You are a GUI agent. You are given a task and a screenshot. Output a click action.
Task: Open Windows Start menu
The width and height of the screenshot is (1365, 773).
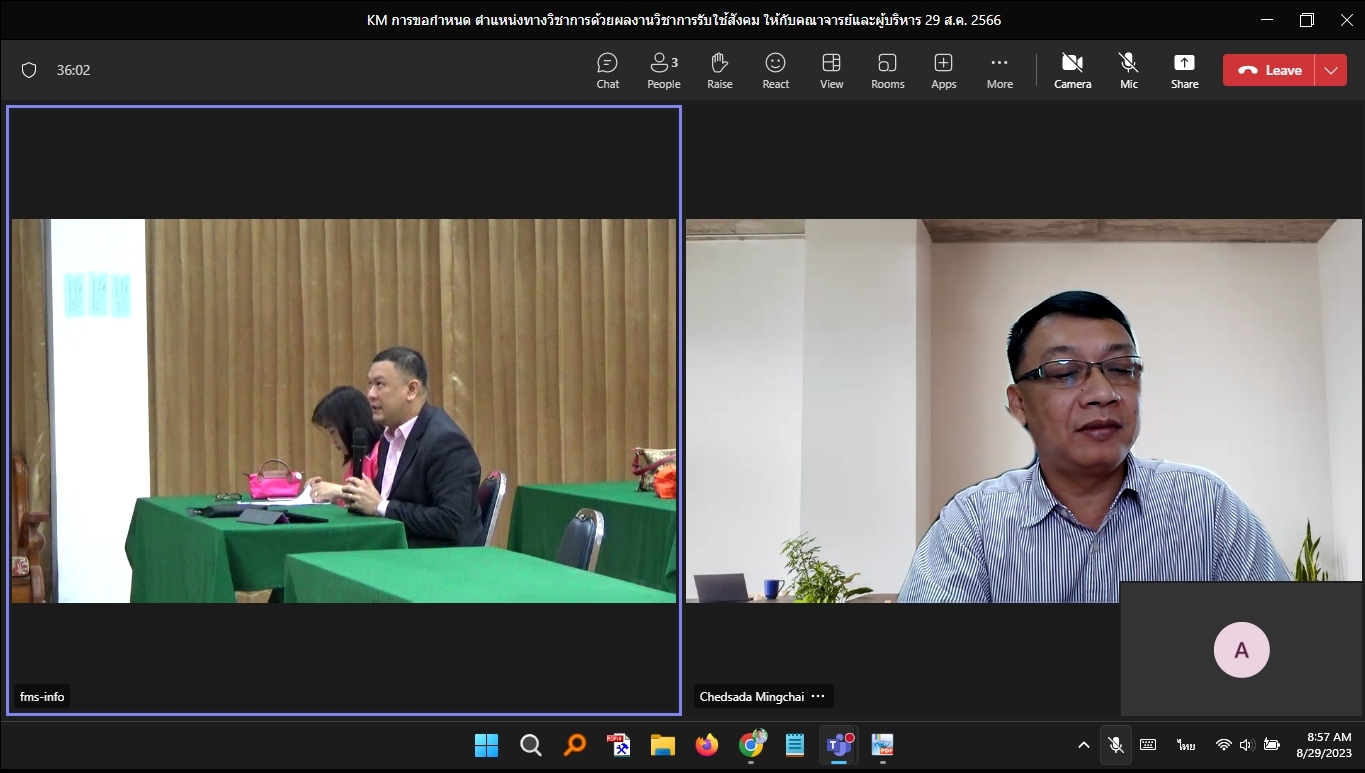(486, 745)
